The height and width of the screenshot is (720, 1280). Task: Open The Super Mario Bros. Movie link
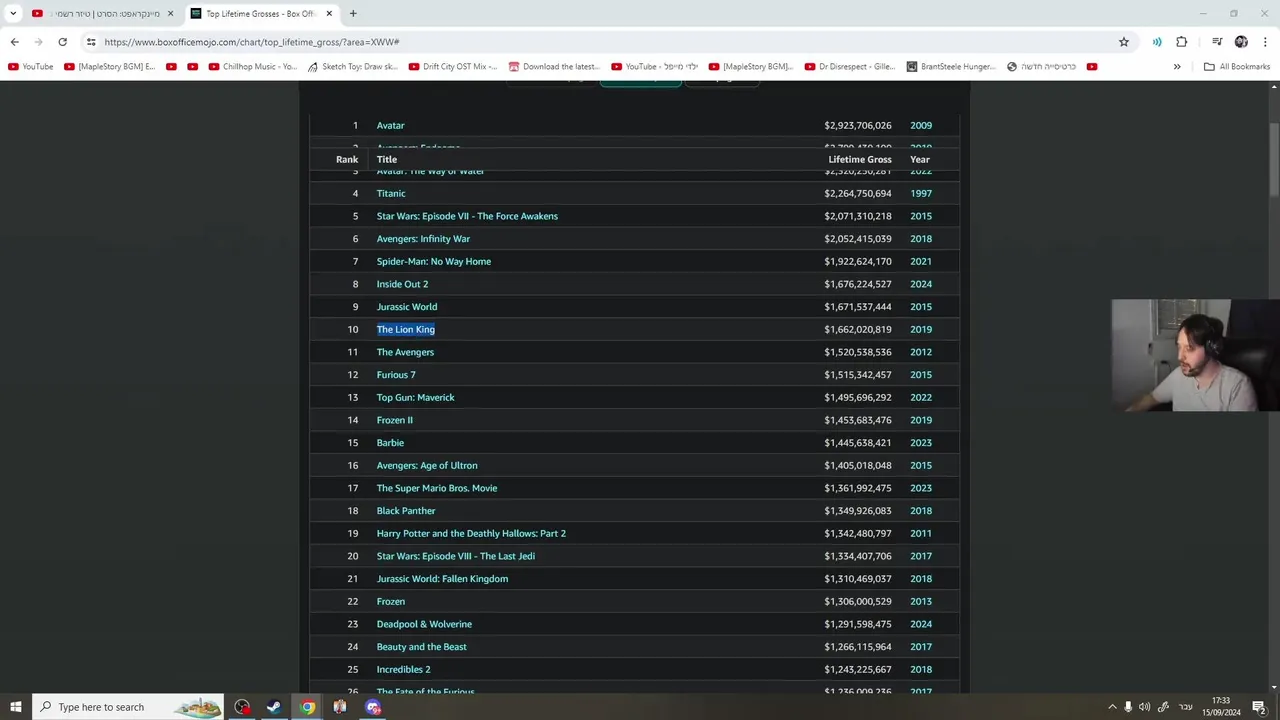(437, 488)
